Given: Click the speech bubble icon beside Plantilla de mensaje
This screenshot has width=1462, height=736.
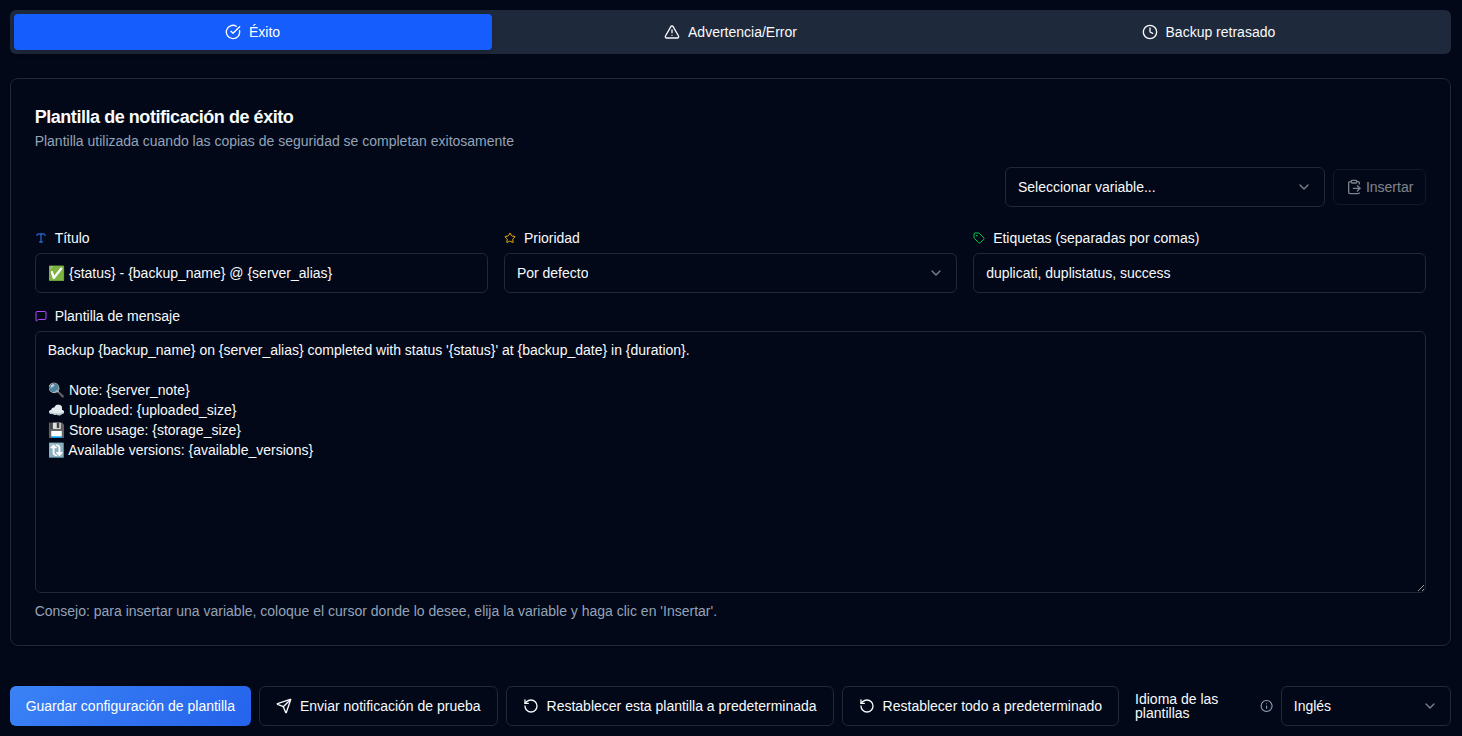Looking at the screenshot, I should pos(41,315).
